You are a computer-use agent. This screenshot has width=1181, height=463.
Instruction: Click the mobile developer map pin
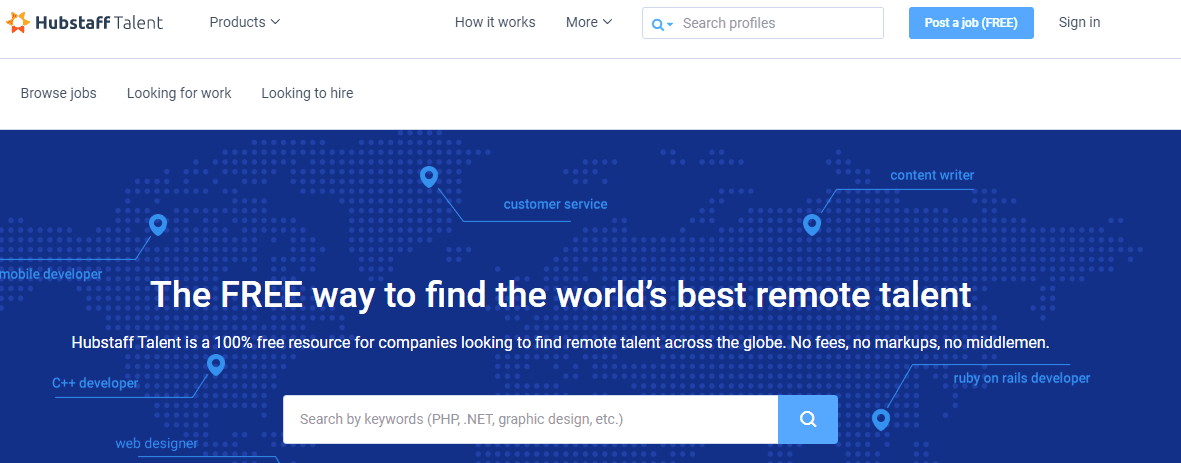tap(157, 224)
